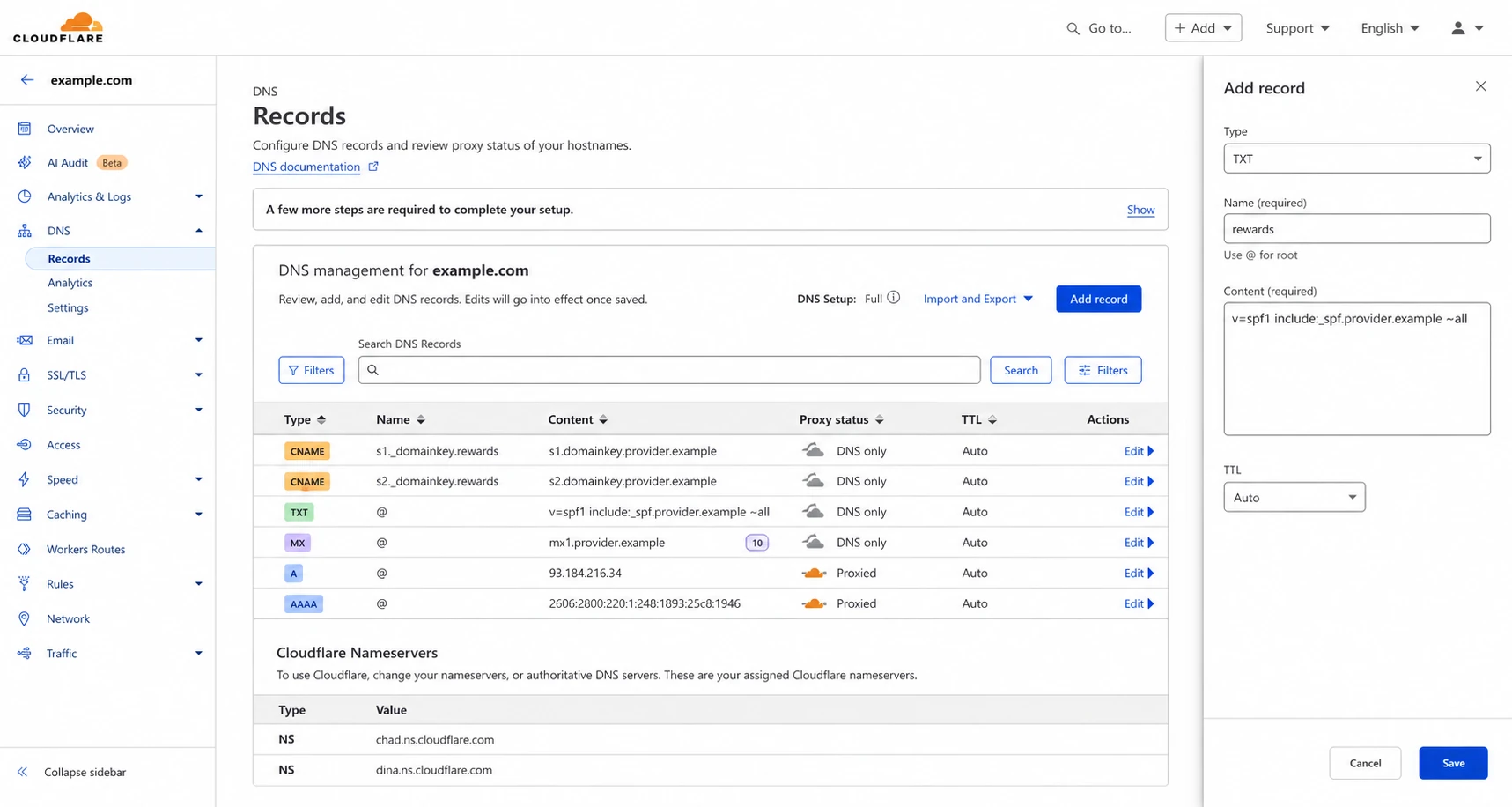Click the AI Audit sidebar icon
This screenshot has width=1512, height=807.
[25, 162]
